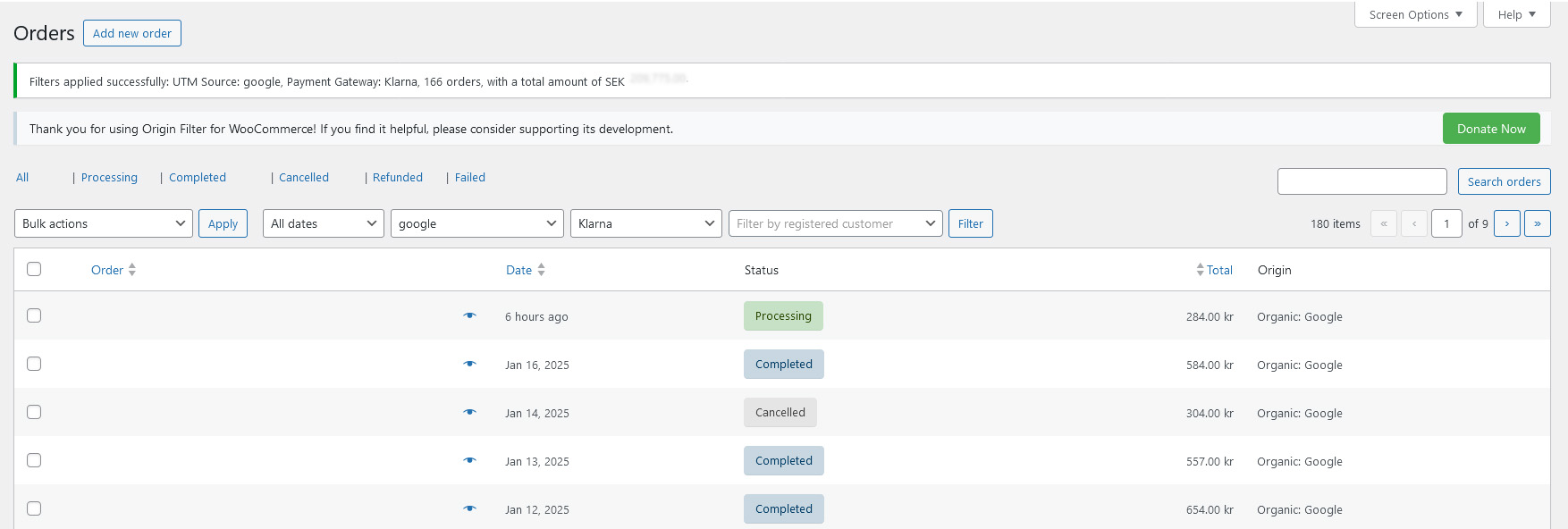Sort orders by Total column
This screenshot has width=1568, height=529.
(1218, 270)
